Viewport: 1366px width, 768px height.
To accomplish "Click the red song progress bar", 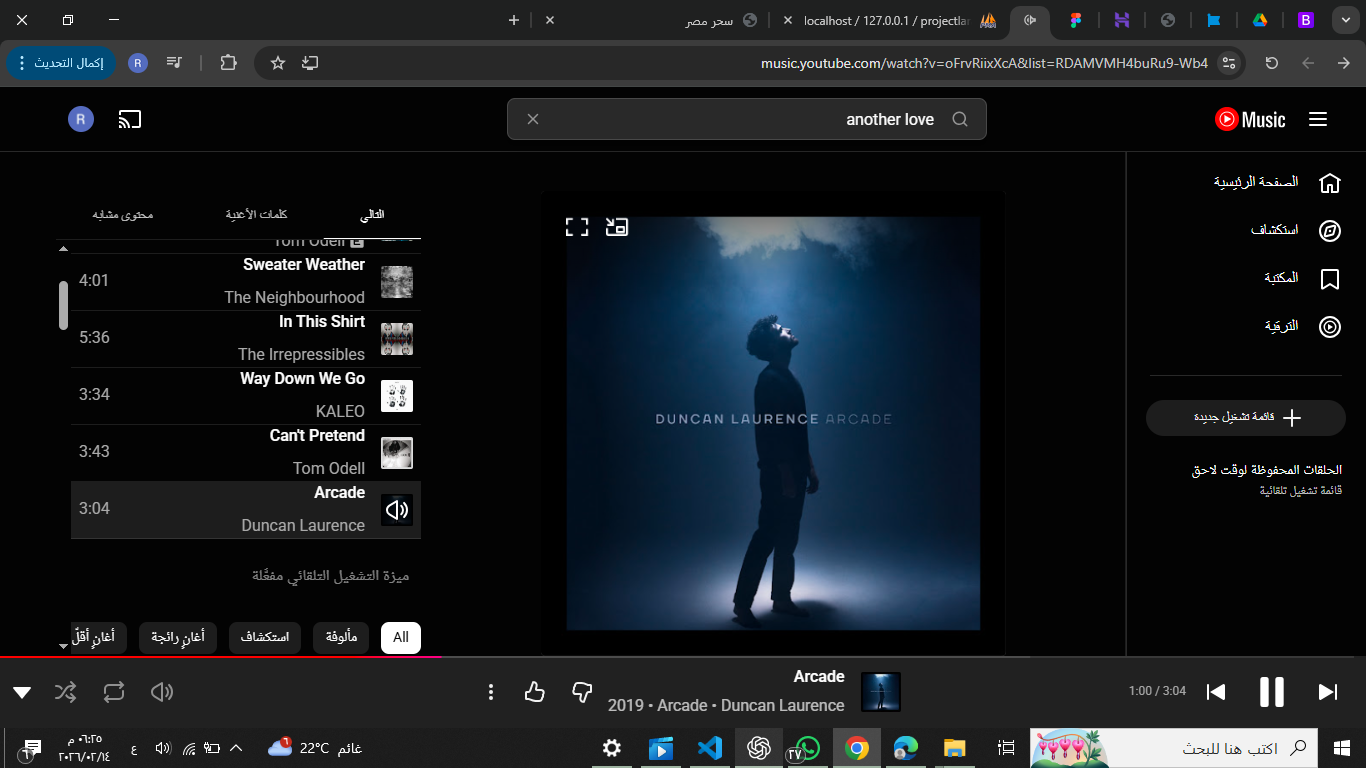I will [220, 657].
